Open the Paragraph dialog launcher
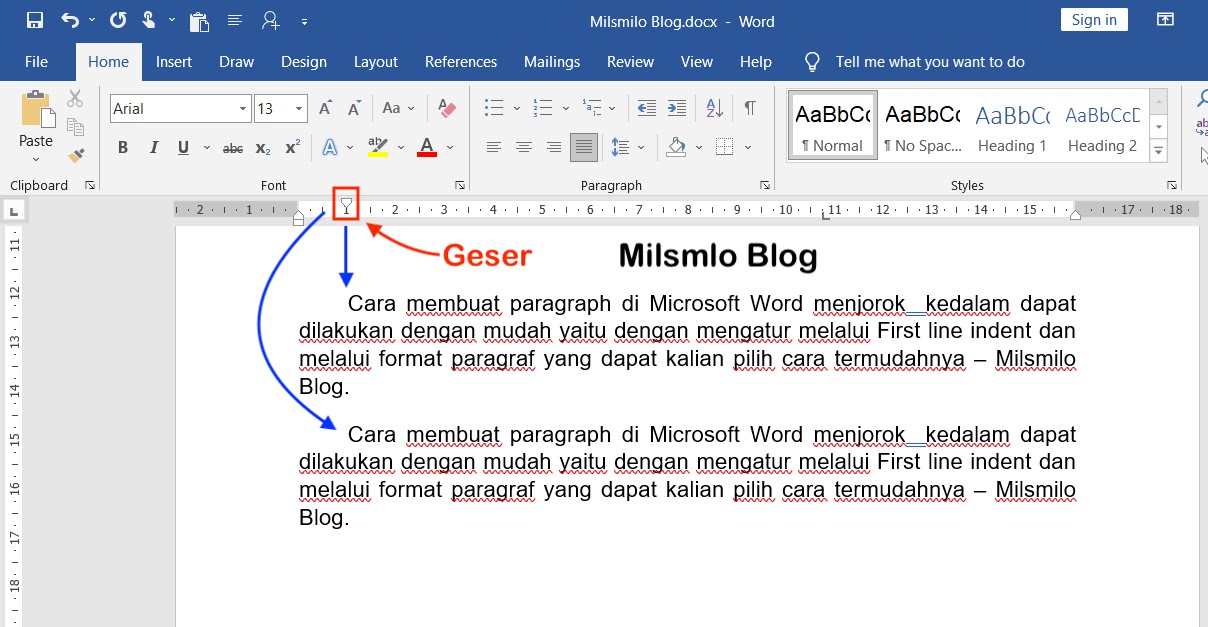The height and width of the screenshot is (627, 1208). 764,185
